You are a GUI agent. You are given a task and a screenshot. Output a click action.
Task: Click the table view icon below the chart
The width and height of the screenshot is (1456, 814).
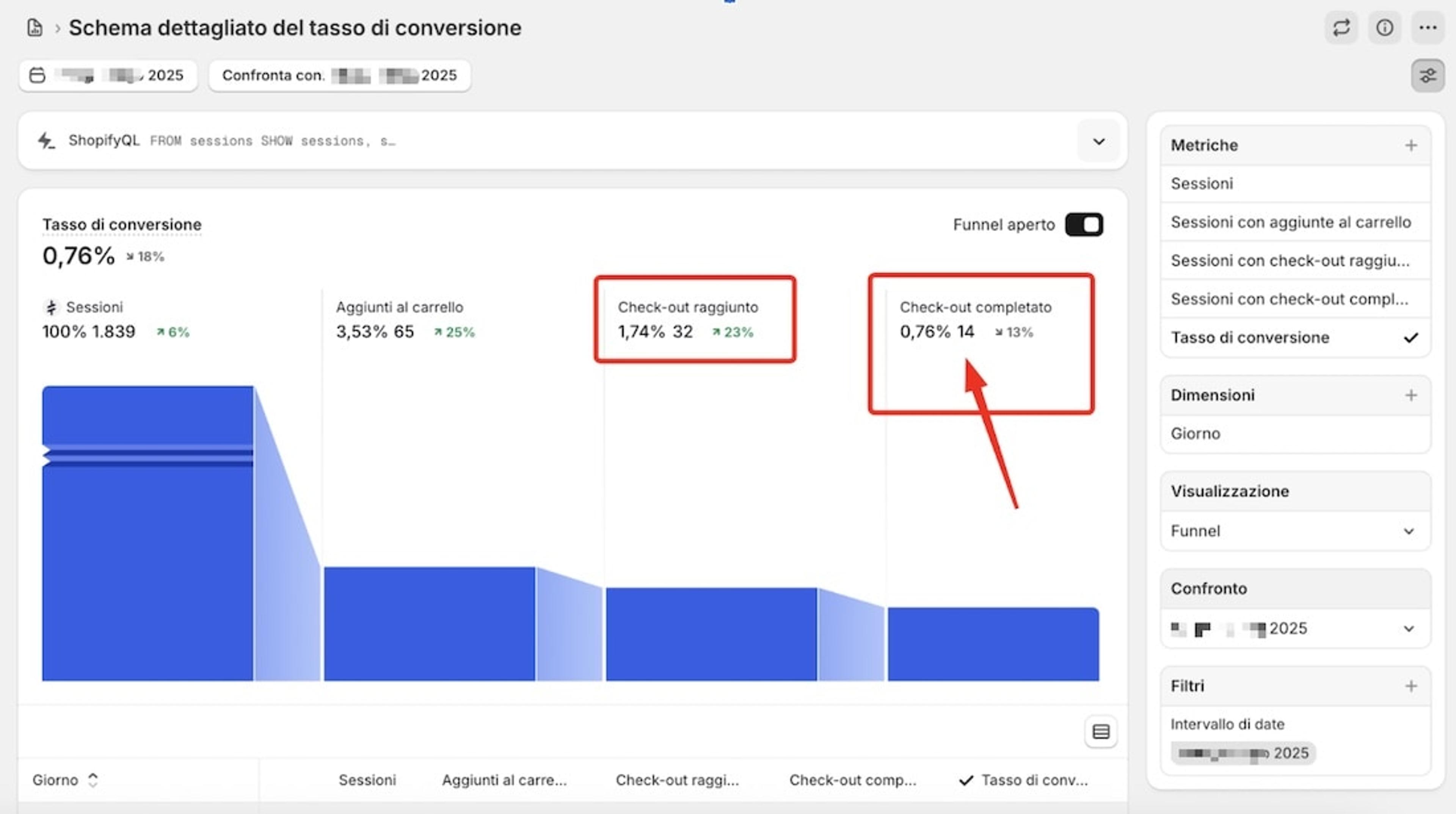pyautogui.click(x=1100, y=732)
